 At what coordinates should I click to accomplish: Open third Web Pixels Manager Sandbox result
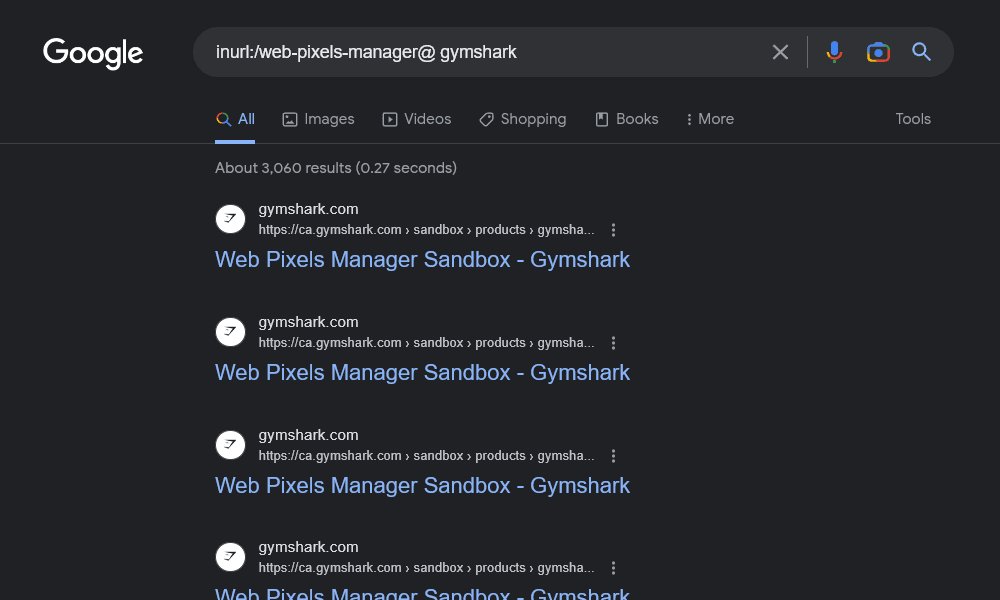pyautogui.click(x=422, y=485)
